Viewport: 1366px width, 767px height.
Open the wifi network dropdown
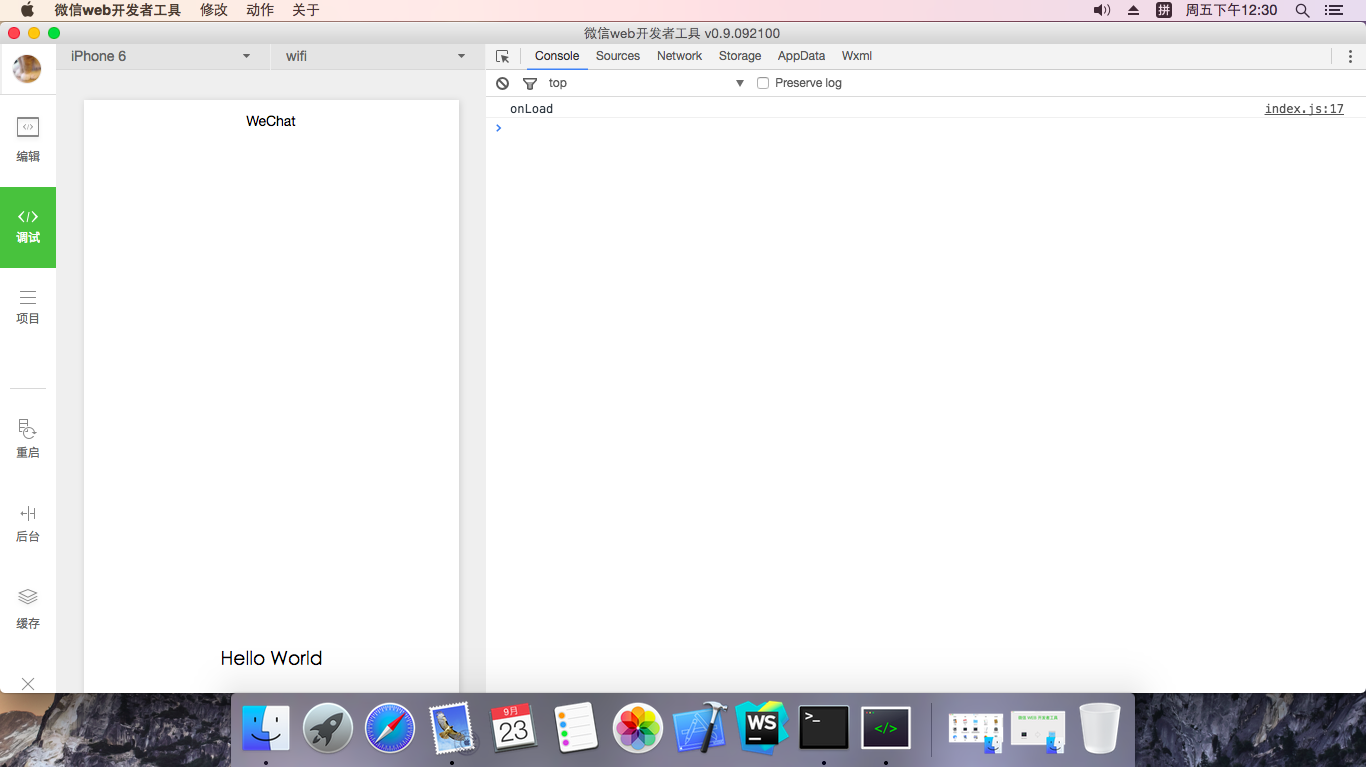(377, 56)
